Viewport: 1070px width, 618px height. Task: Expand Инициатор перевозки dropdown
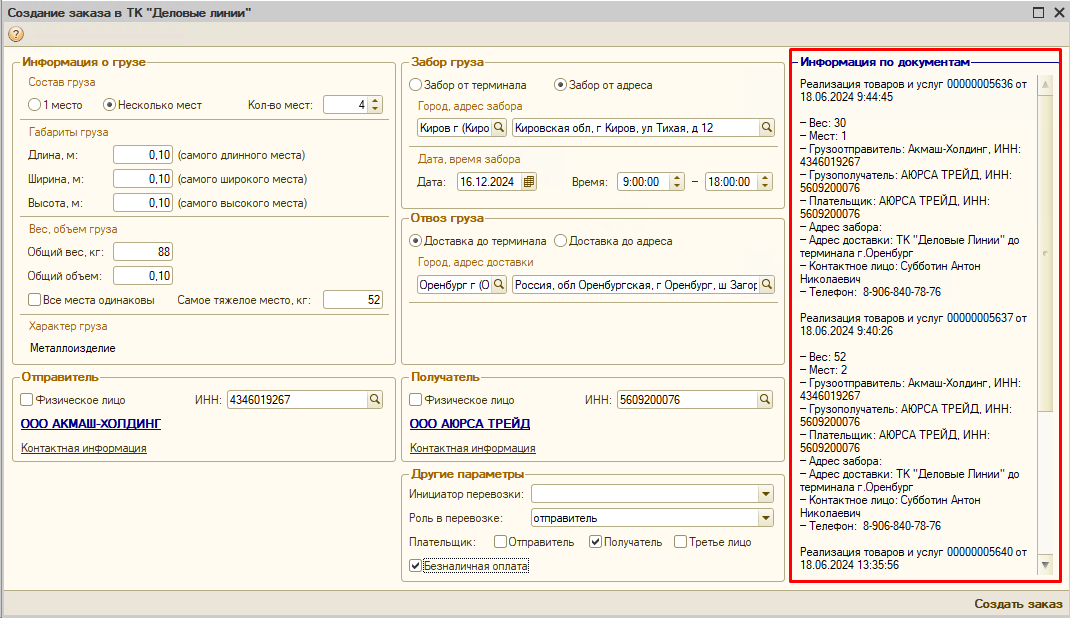[766, 494]
